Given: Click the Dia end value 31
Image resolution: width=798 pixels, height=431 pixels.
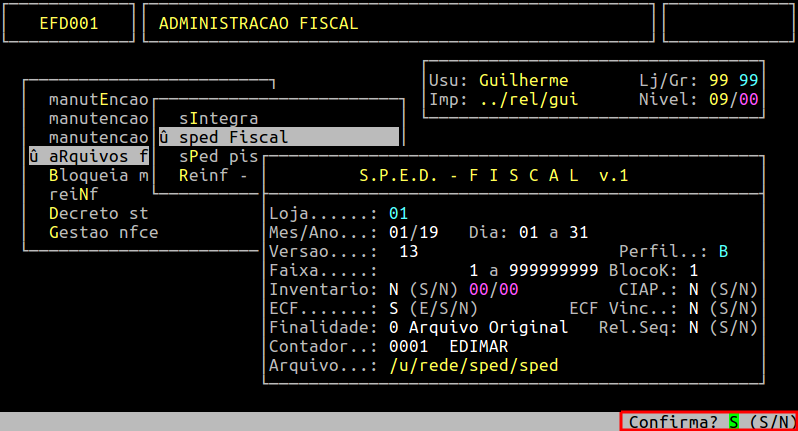Looking at the screenshot, I should [x=578, y=232].
